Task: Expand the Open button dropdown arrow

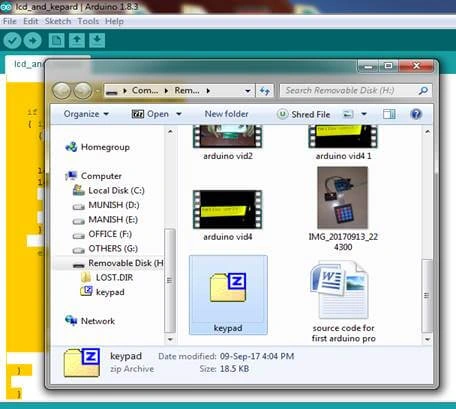Action: coord(179,114)
